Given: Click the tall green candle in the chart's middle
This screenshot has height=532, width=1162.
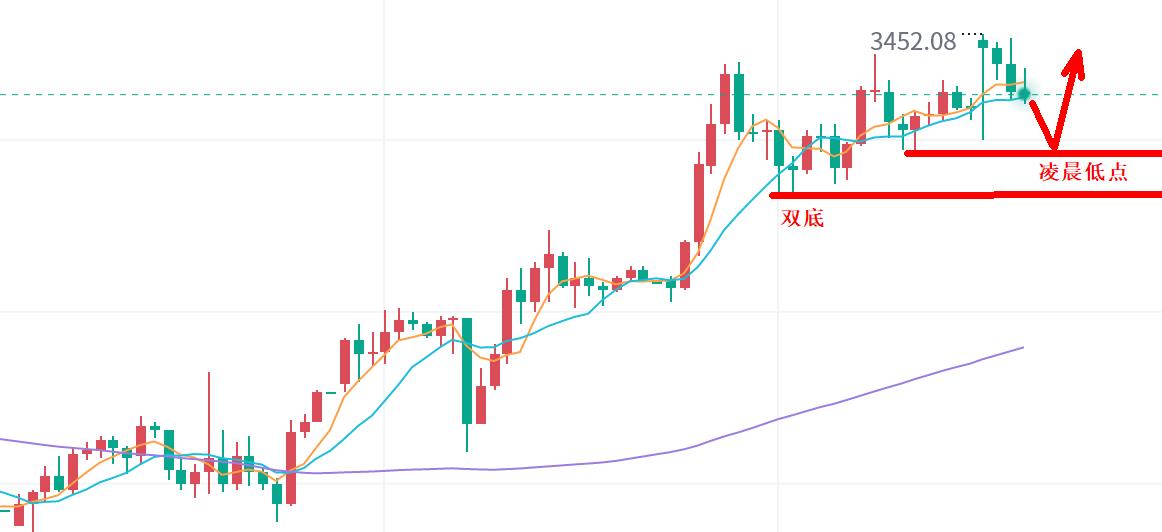Looking at the screenshot, I should click(x=466, y=370).
